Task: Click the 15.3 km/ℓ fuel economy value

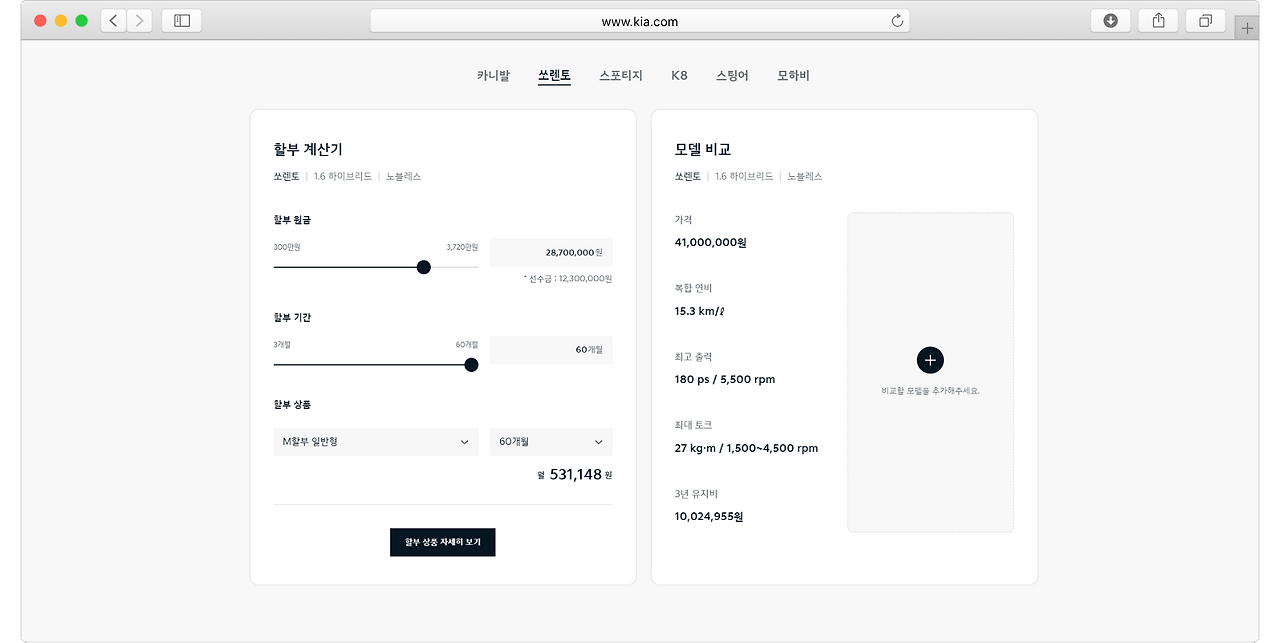Action: point(700,311)
